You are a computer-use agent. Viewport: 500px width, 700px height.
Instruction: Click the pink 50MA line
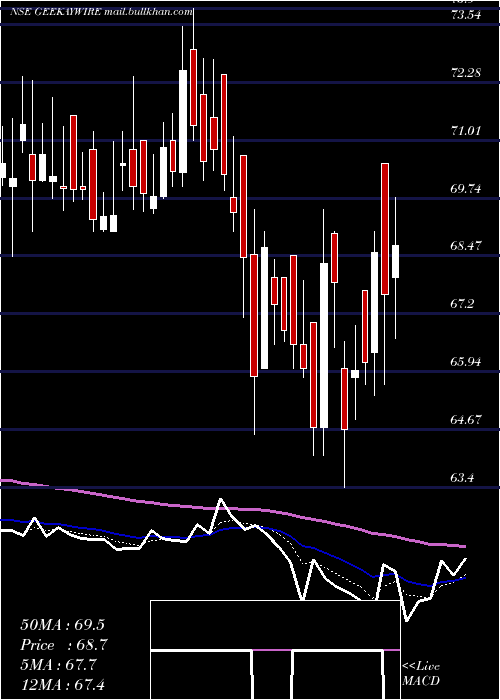pos(232,509)
